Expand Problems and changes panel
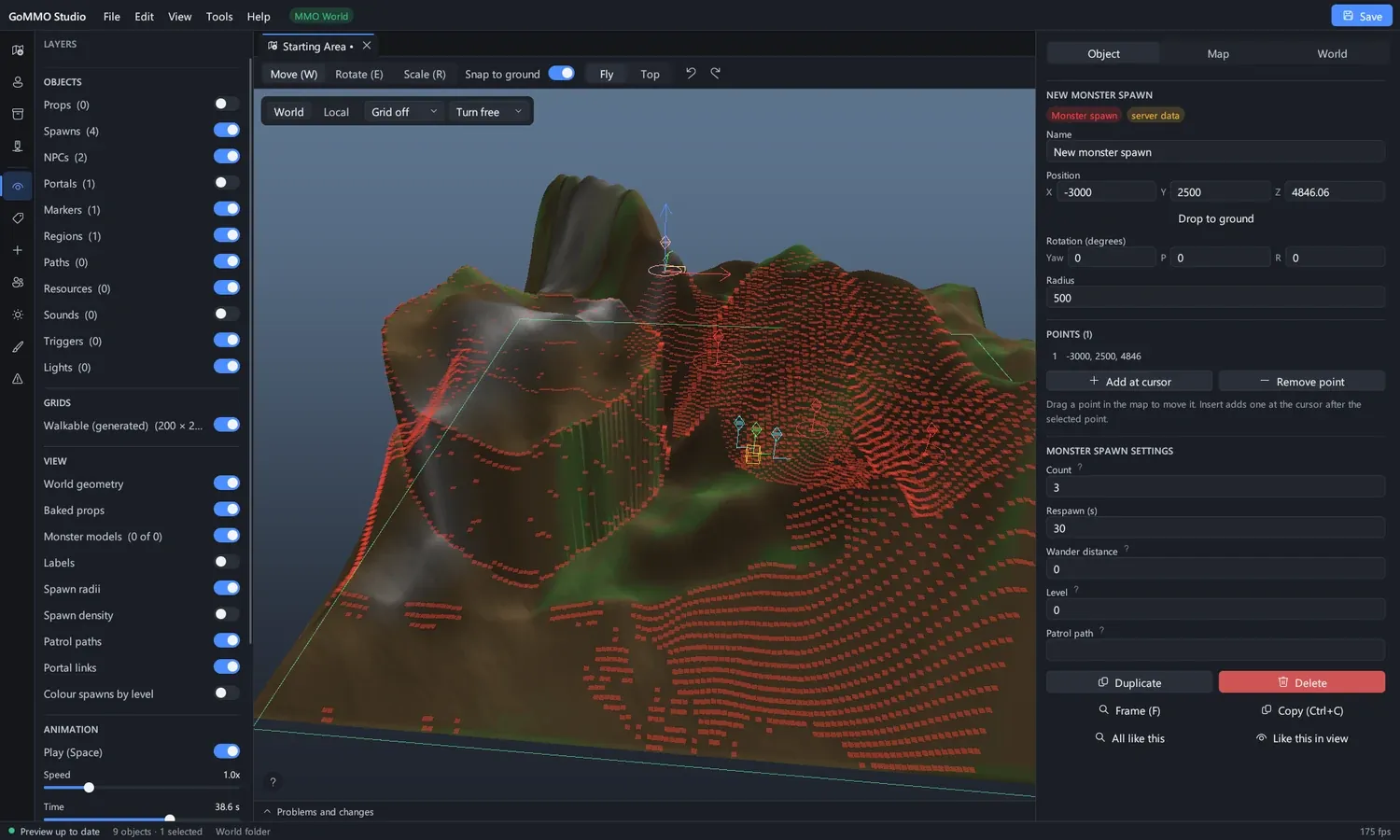The width and height of the screenshot is (1400, 840). click(x=318, y=812)
